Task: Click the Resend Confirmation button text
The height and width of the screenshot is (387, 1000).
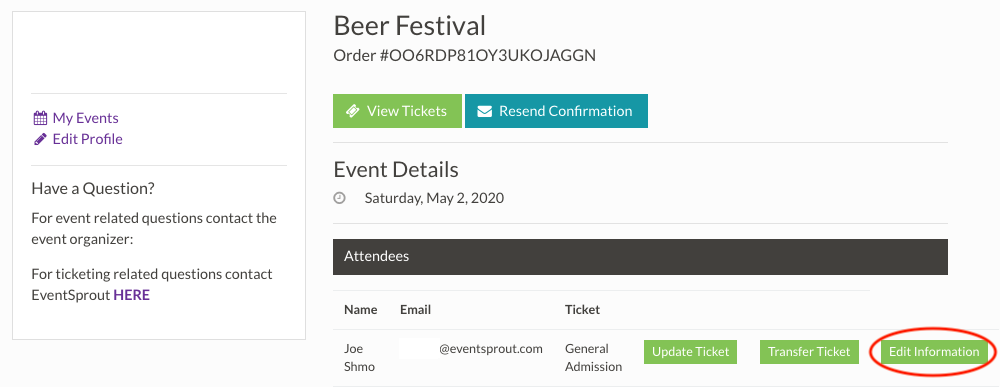Action: (566, 111)
